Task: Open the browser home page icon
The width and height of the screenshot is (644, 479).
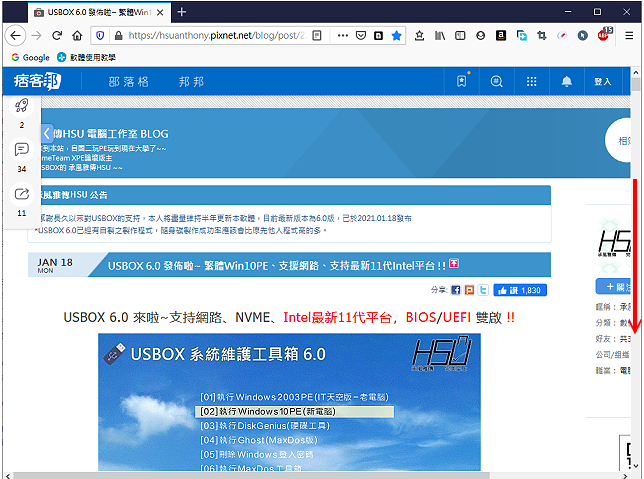Action: 77,36
